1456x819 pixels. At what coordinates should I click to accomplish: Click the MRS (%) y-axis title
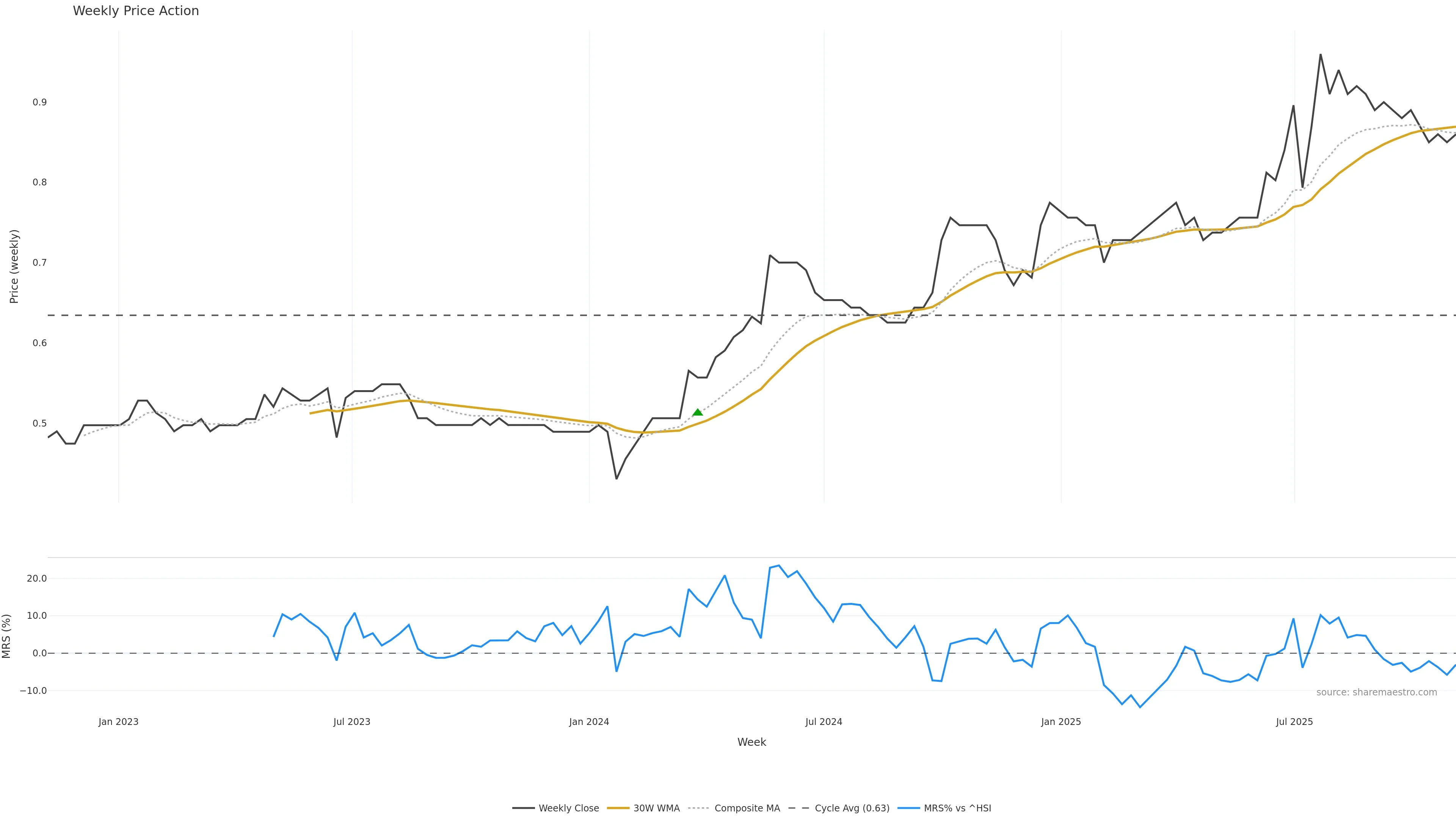click(x=7, y=636)
